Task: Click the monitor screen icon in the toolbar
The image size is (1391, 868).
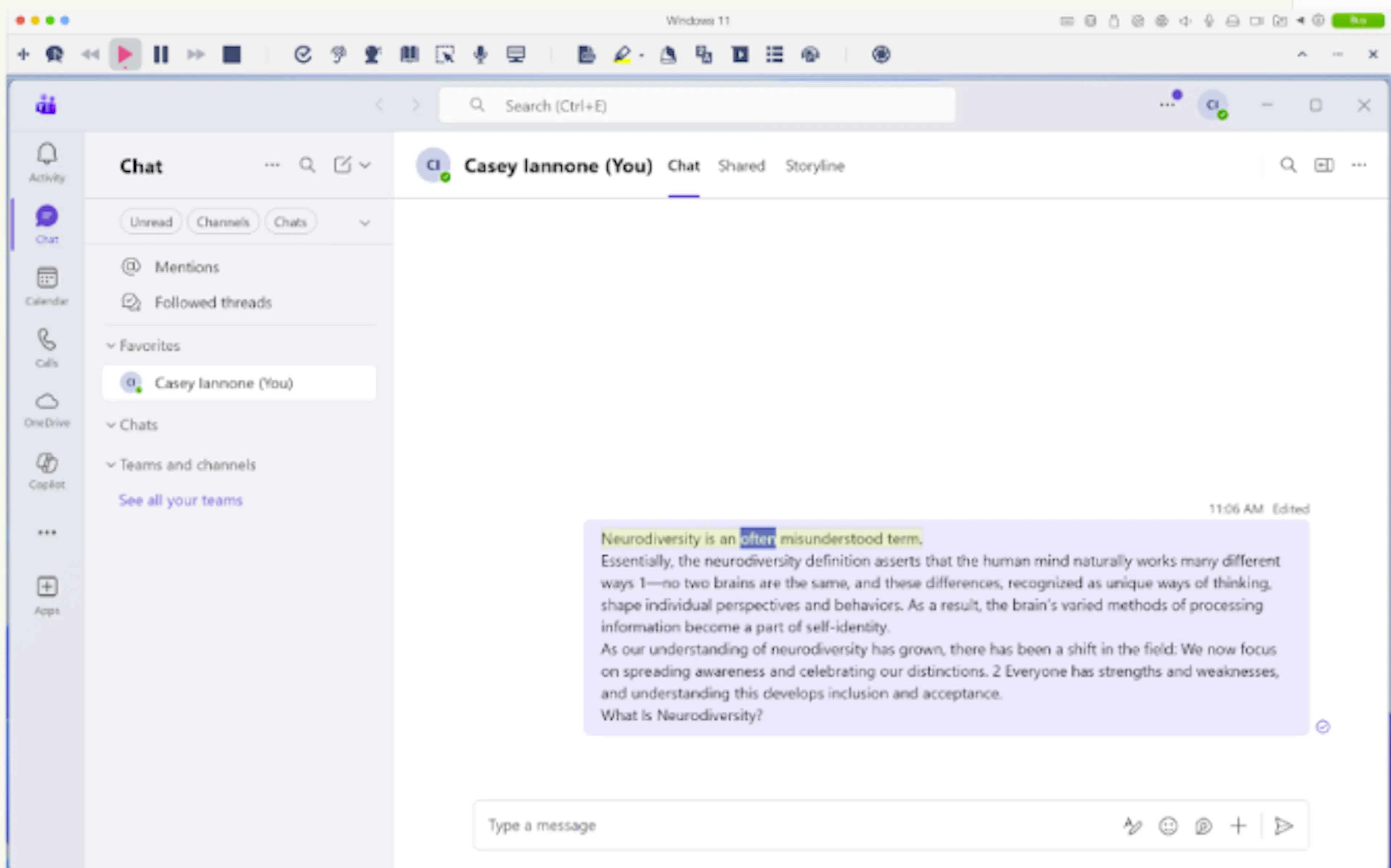Action: [x=516, y=55]
